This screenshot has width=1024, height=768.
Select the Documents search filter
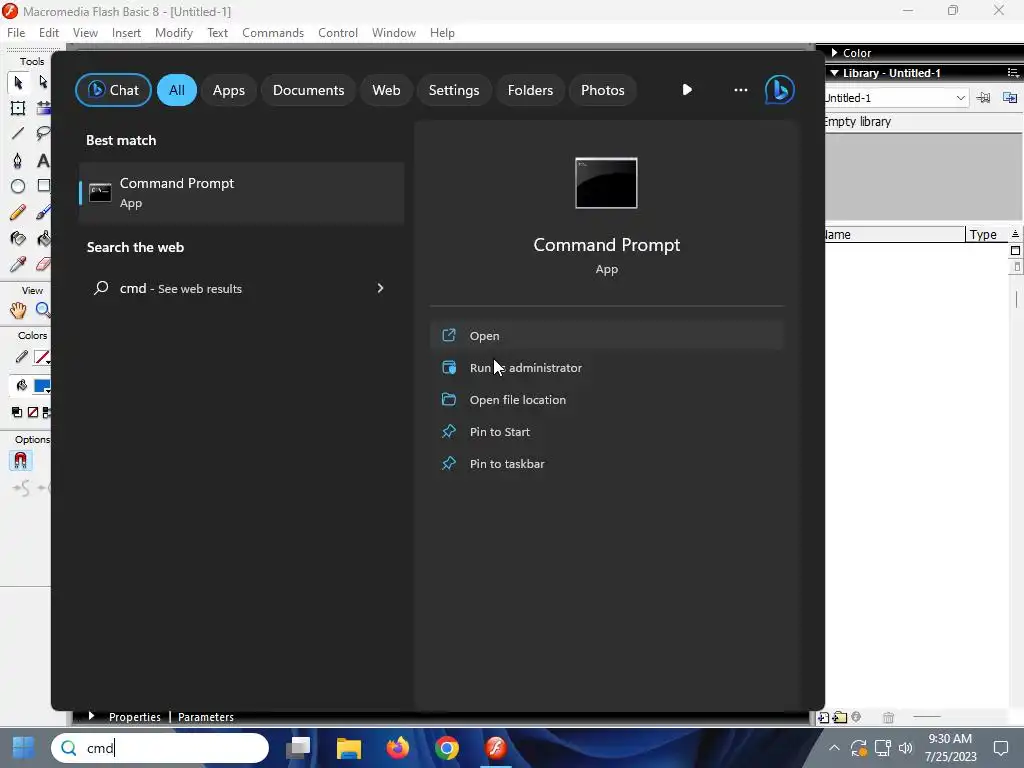click(x=308, y=90)
